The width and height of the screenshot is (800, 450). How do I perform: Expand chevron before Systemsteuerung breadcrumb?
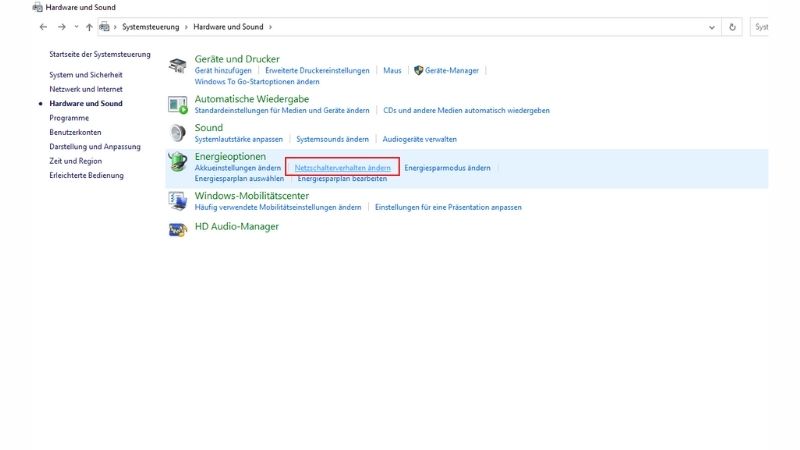(115, 27)
